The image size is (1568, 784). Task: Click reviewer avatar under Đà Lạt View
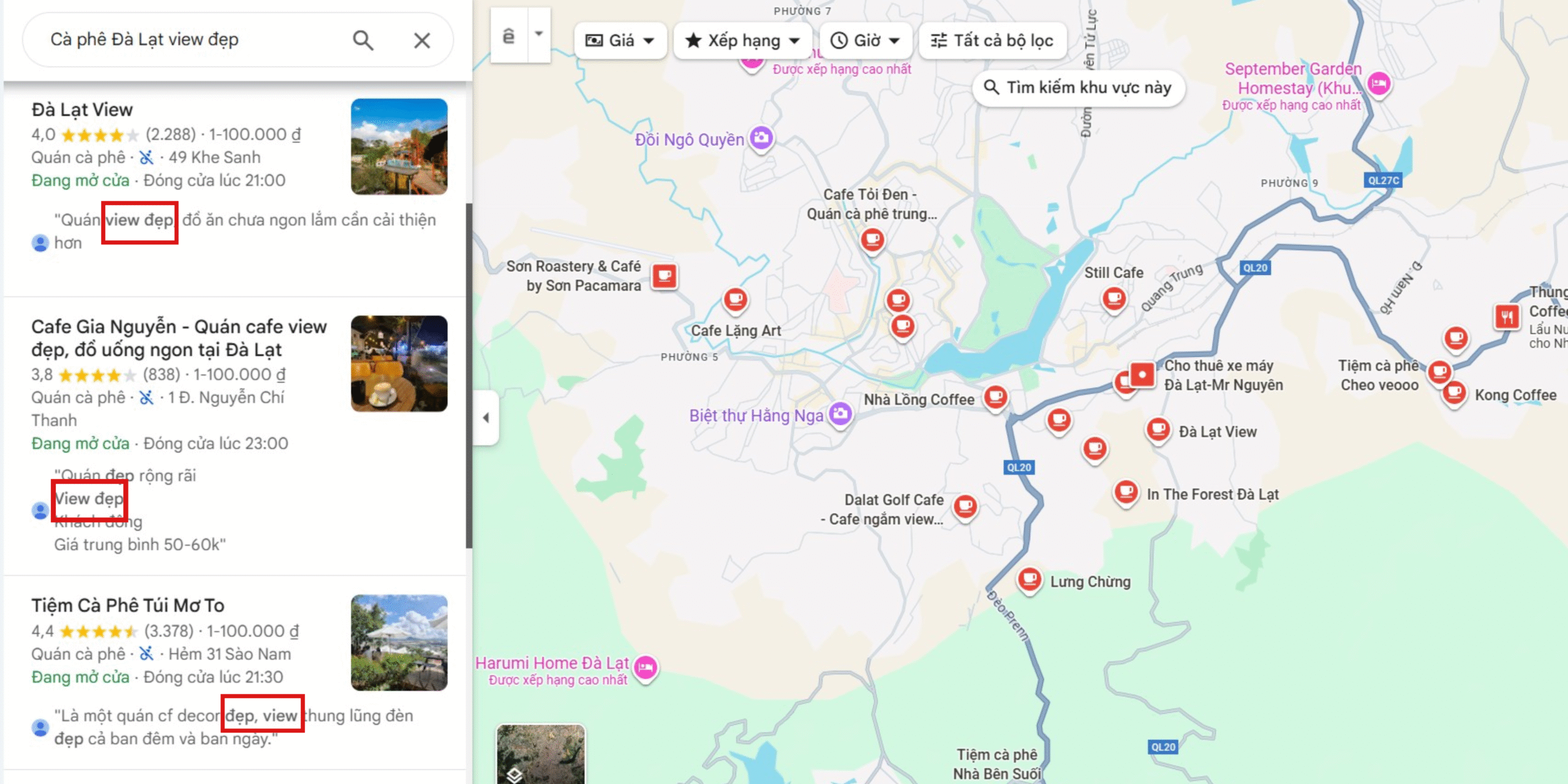pyautogui.click(x=40, y=243)
